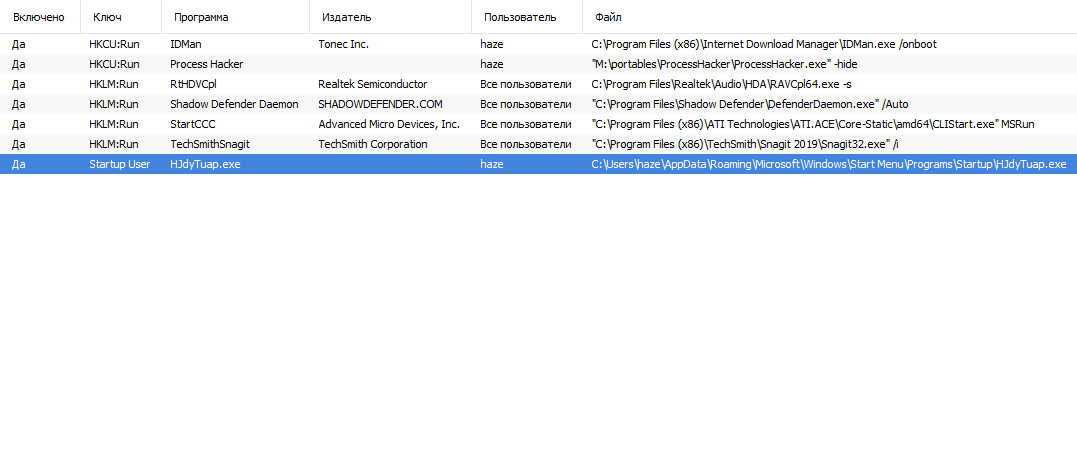Click the Startup\HJdyTuap.exe file path

point(829,164)
